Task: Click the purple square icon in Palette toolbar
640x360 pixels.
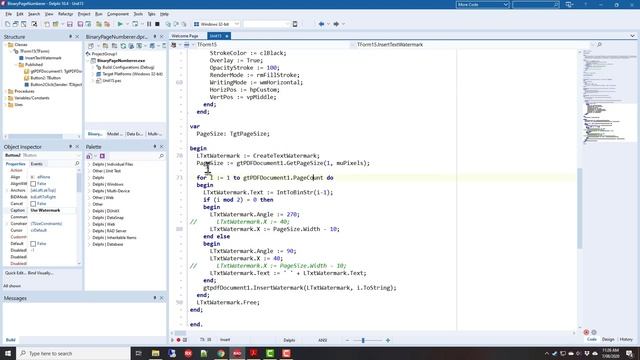Action: (x=102, y=156)
